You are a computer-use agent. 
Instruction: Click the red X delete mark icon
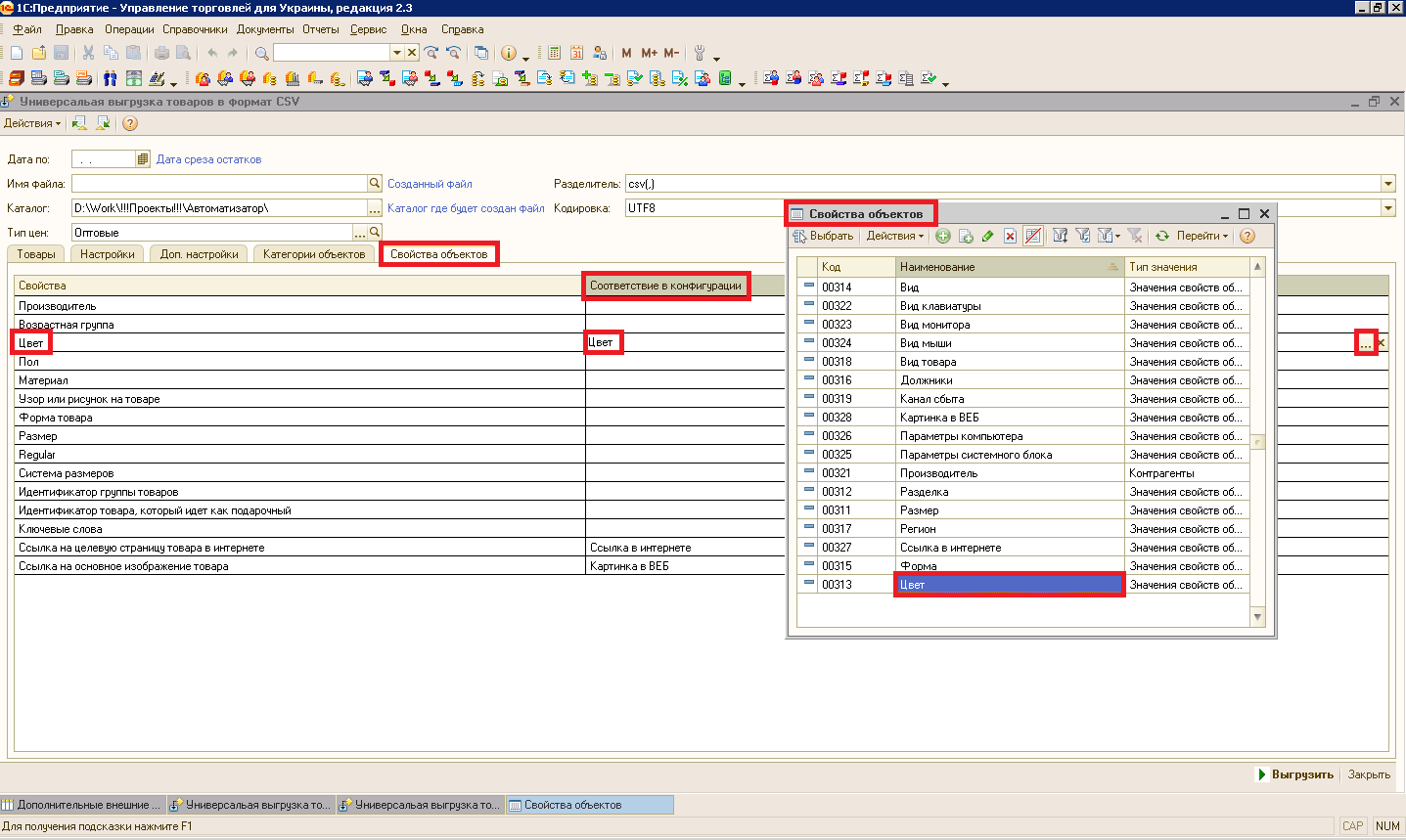tap(1010, 236)
